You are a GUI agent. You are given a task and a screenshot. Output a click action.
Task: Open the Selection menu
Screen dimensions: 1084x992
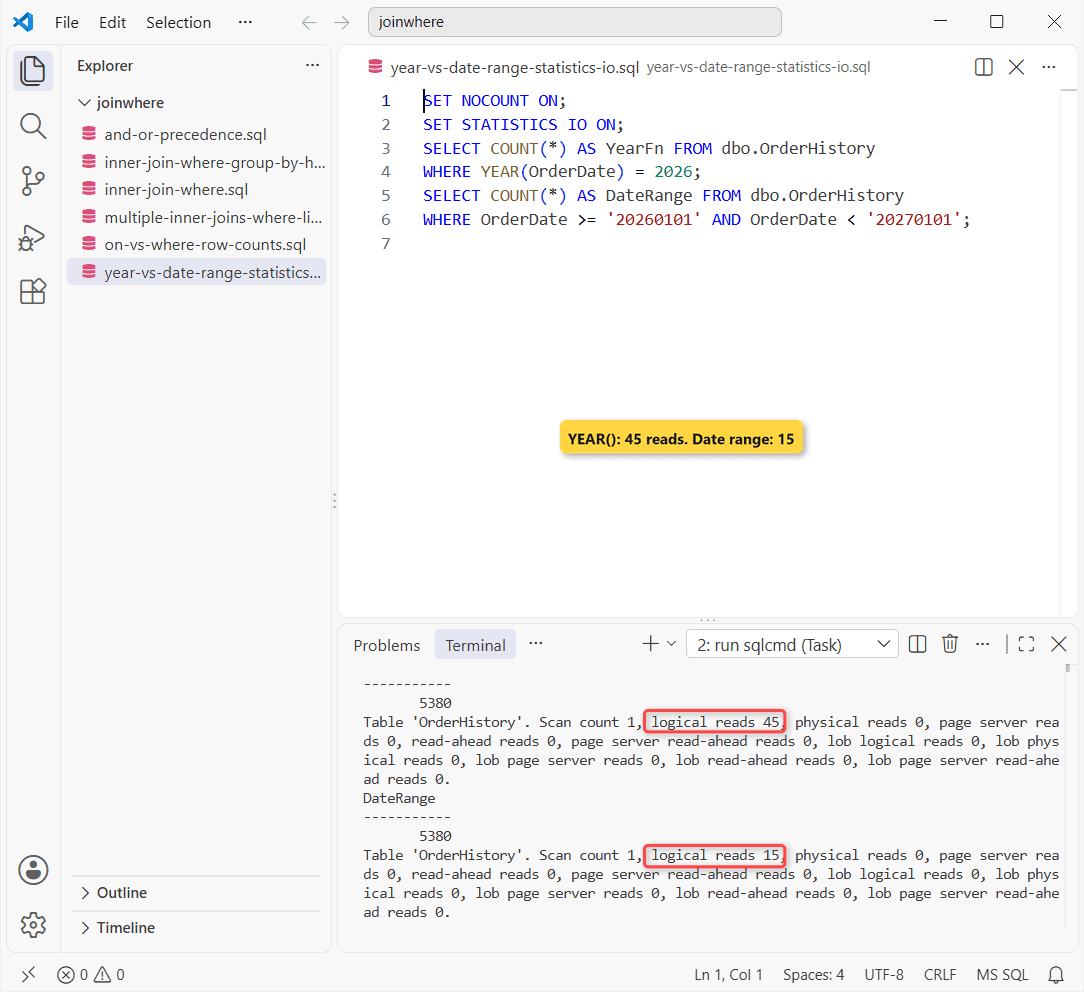click(178, 23)
